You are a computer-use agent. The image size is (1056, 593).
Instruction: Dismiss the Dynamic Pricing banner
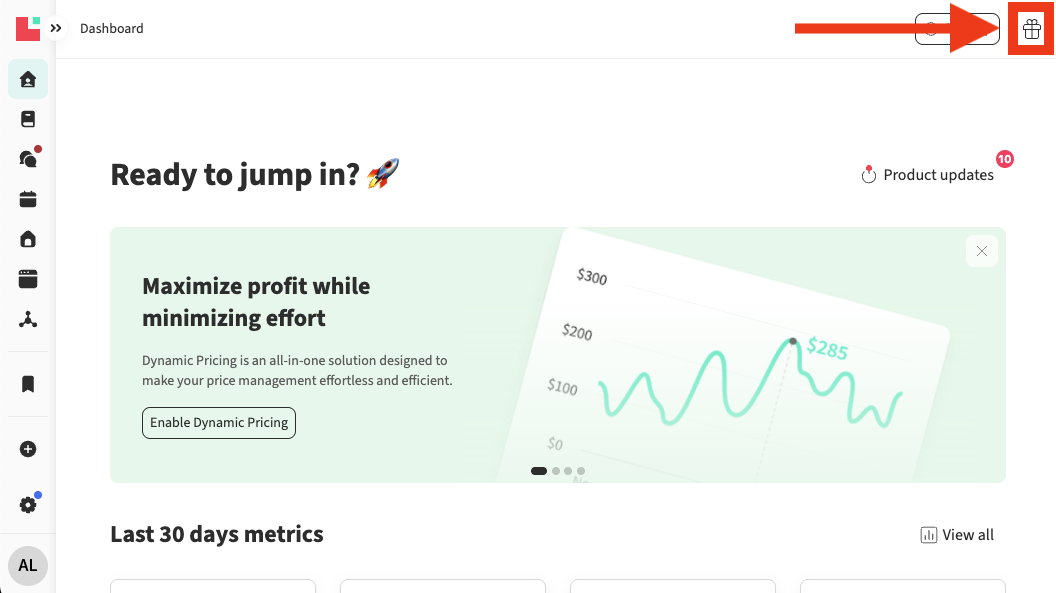[x=982, y=251]
